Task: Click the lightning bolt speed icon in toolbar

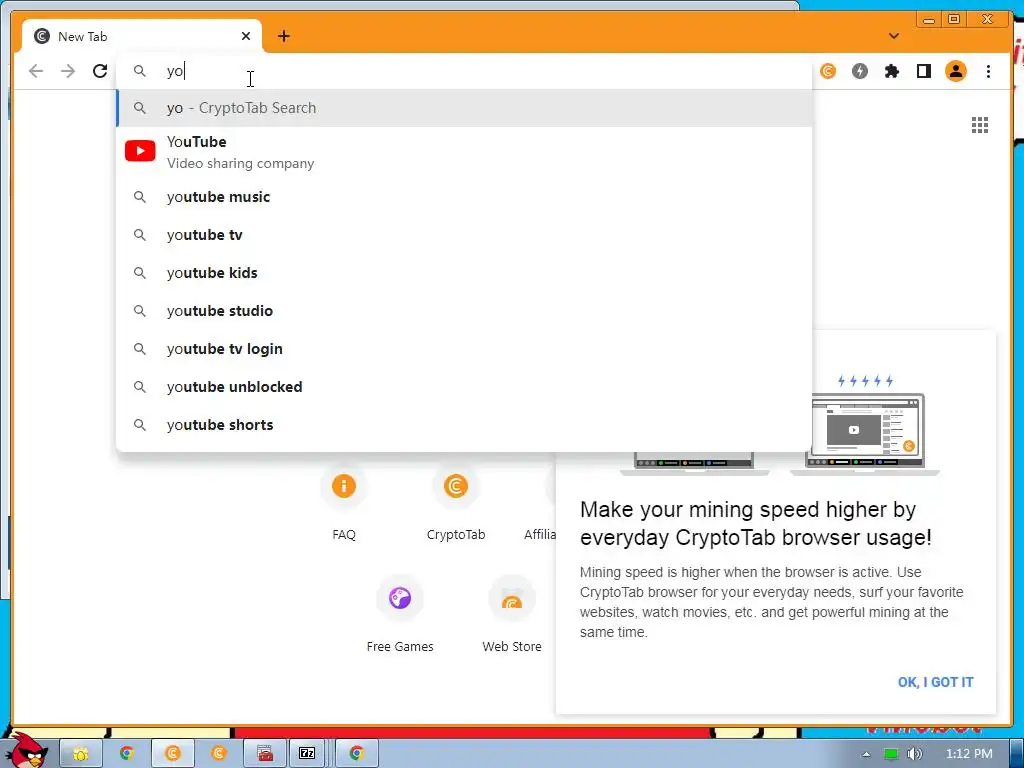Action: (860, 71)
